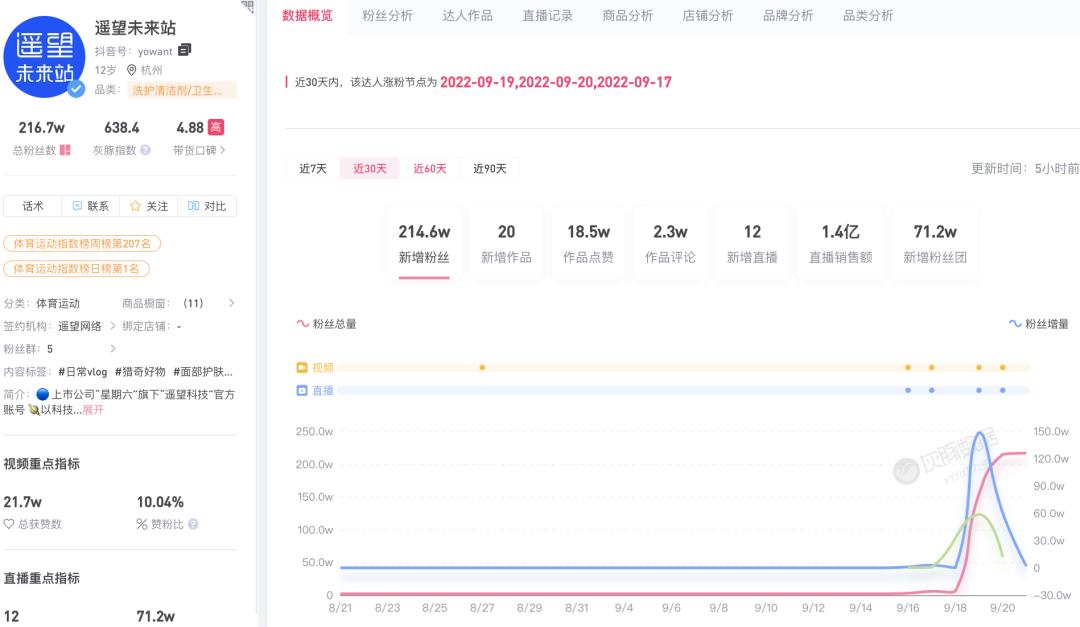Expand the 带货口碑 details chevron
The height and width of the screenshot is (627, 1080).
[x=222, y=150]
